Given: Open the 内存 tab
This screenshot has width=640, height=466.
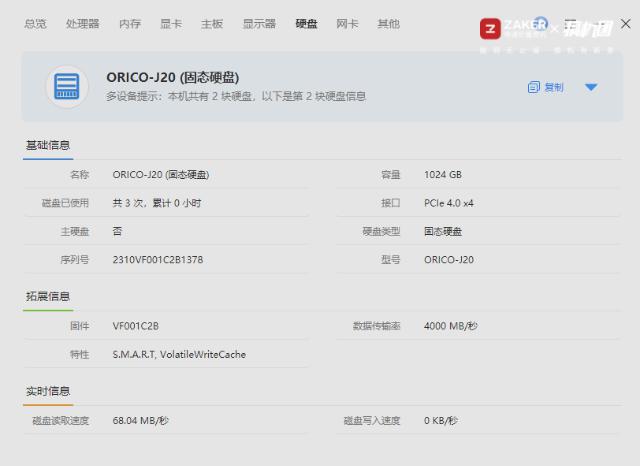Looking at the screenshot, I should tap(130, 24).
